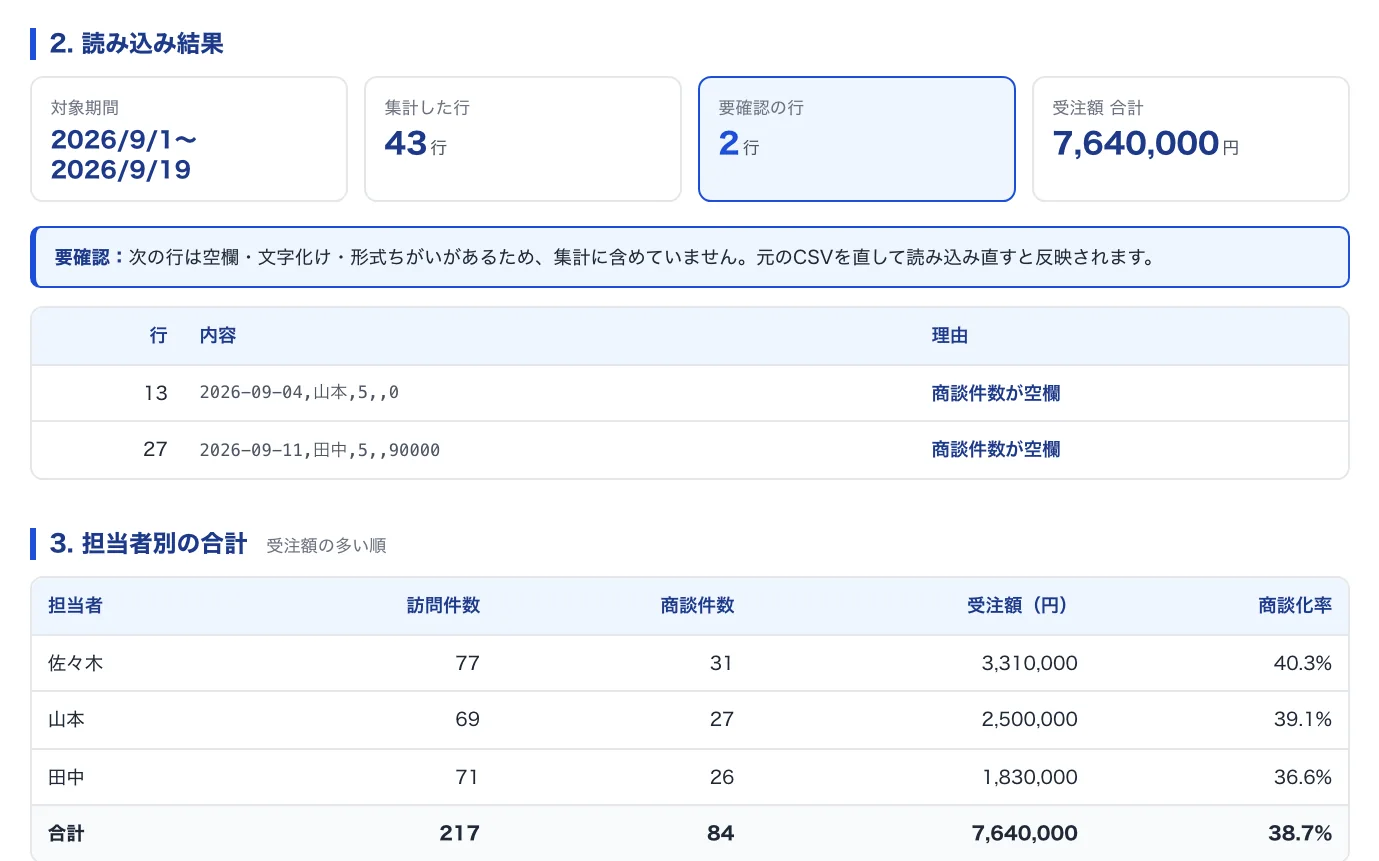
Task: Click 山本's order amount 2,500,000
Action: click(x=1030, y=719)
